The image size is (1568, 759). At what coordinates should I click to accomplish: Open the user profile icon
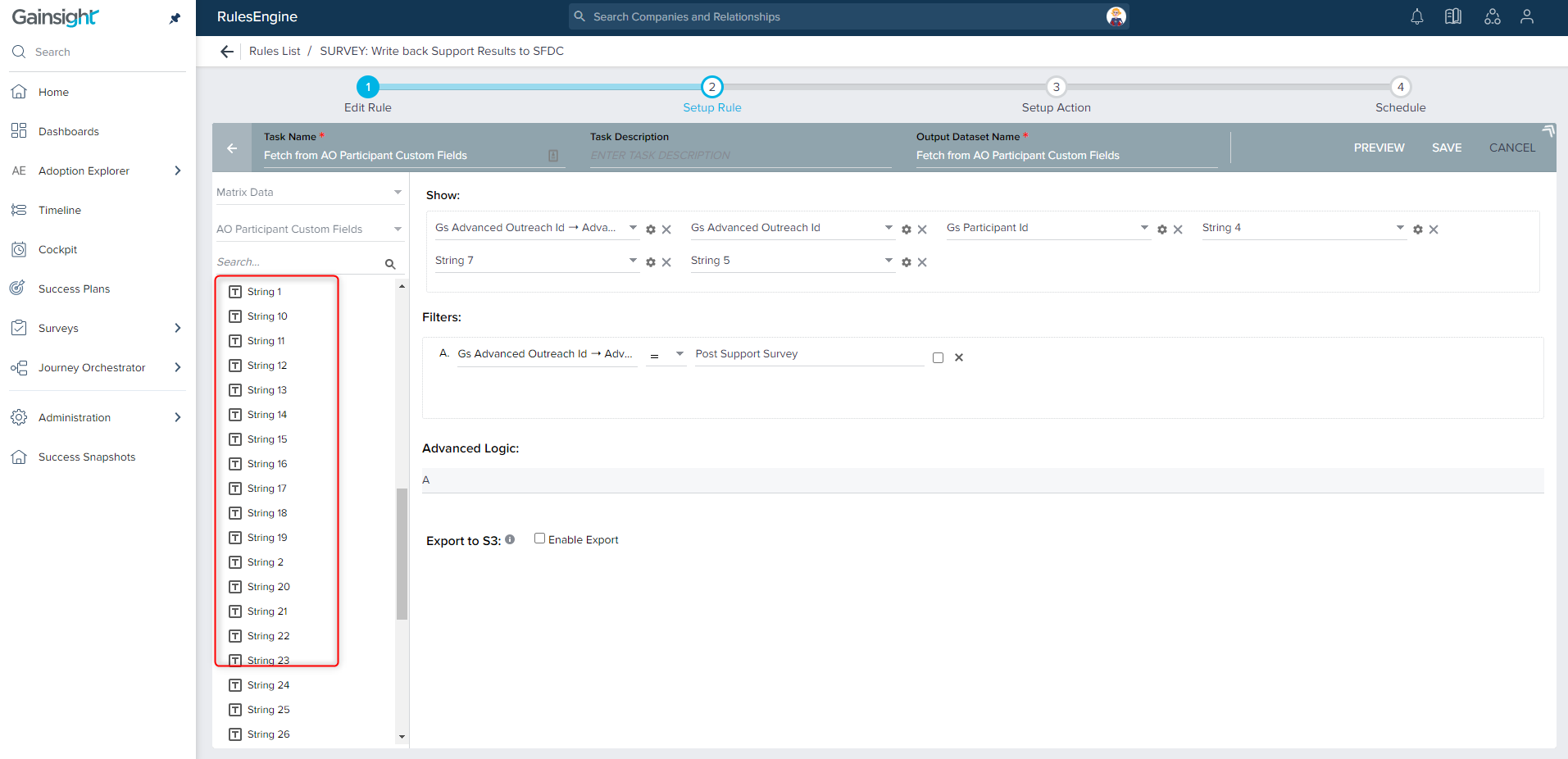tap(1527, 16)
